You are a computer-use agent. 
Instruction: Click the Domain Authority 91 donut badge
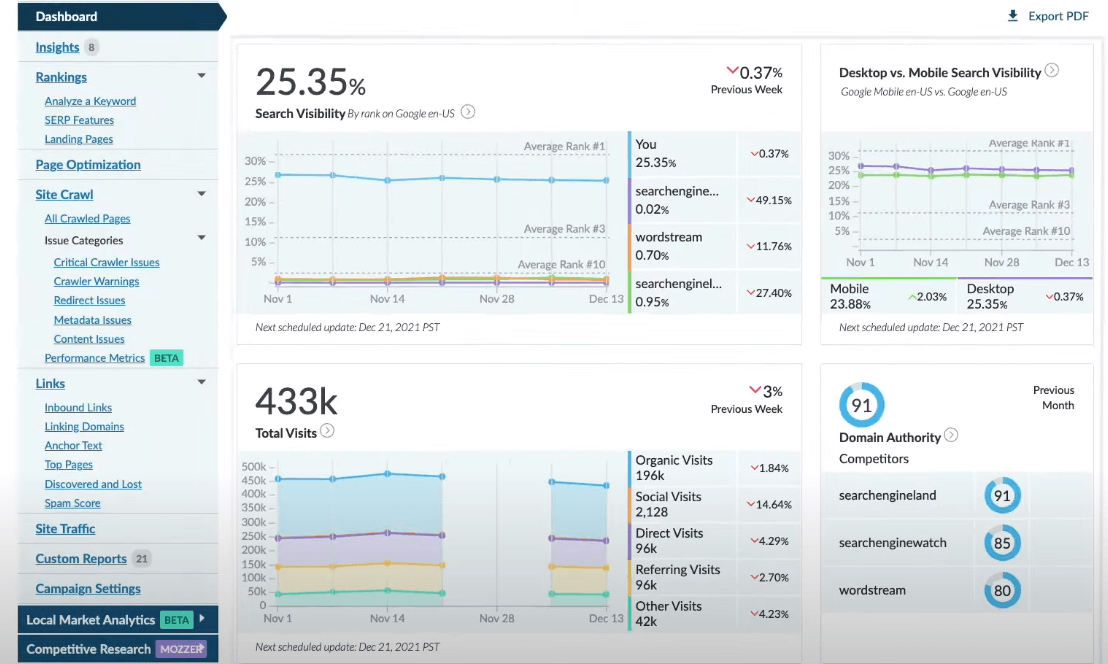(x=861, y=405)
